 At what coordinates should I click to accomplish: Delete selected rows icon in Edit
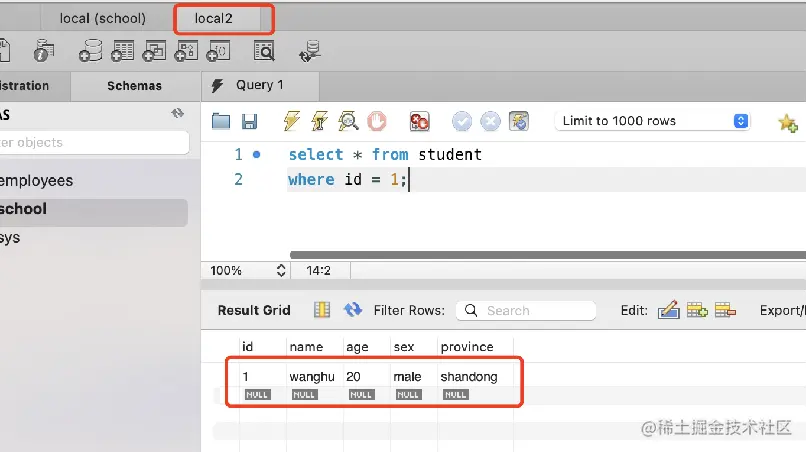725,310
